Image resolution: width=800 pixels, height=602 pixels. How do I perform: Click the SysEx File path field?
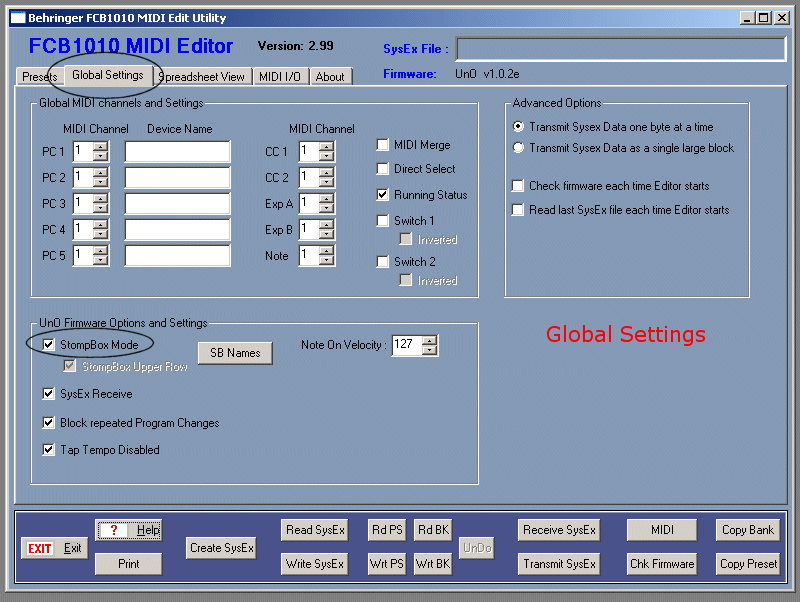621,49
